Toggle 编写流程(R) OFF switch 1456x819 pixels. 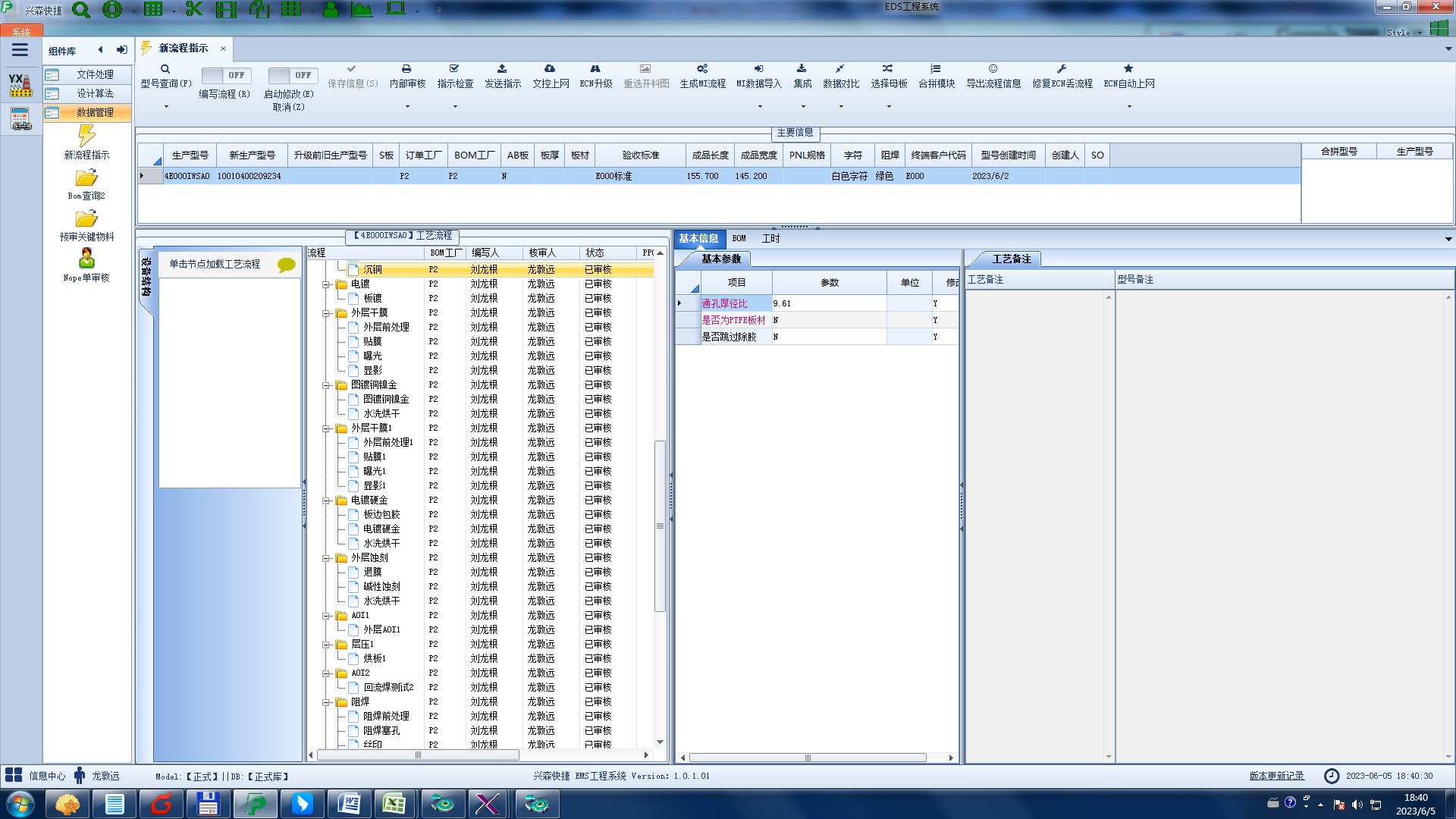click(x=226, y=75)
